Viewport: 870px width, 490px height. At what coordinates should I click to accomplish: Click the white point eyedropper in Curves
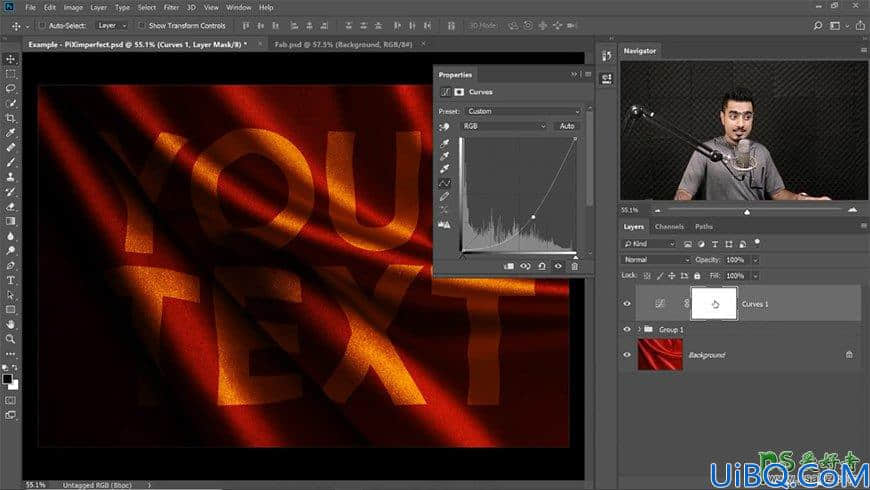click(x=444, y=169)
